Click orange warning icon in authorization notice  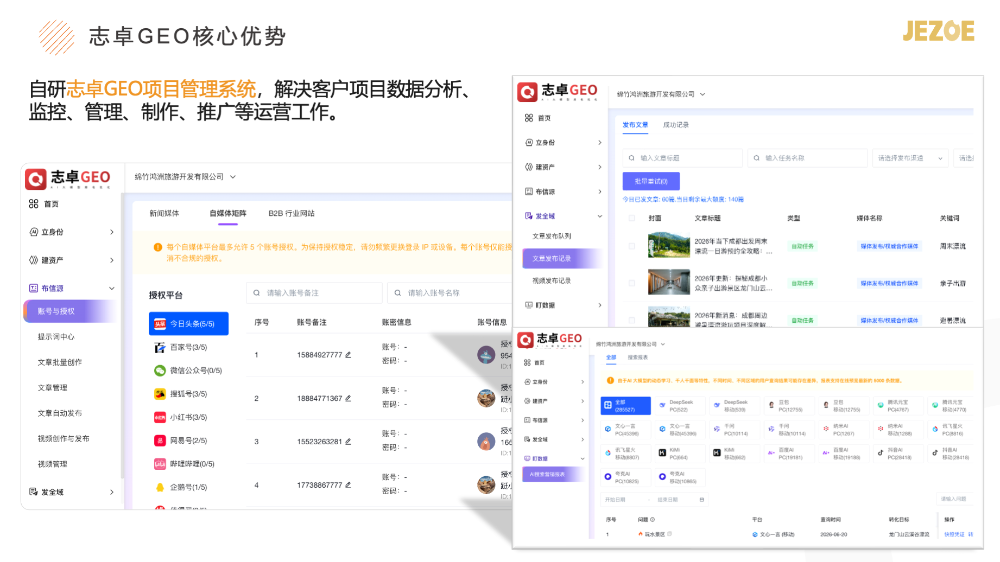pos(158,247)
